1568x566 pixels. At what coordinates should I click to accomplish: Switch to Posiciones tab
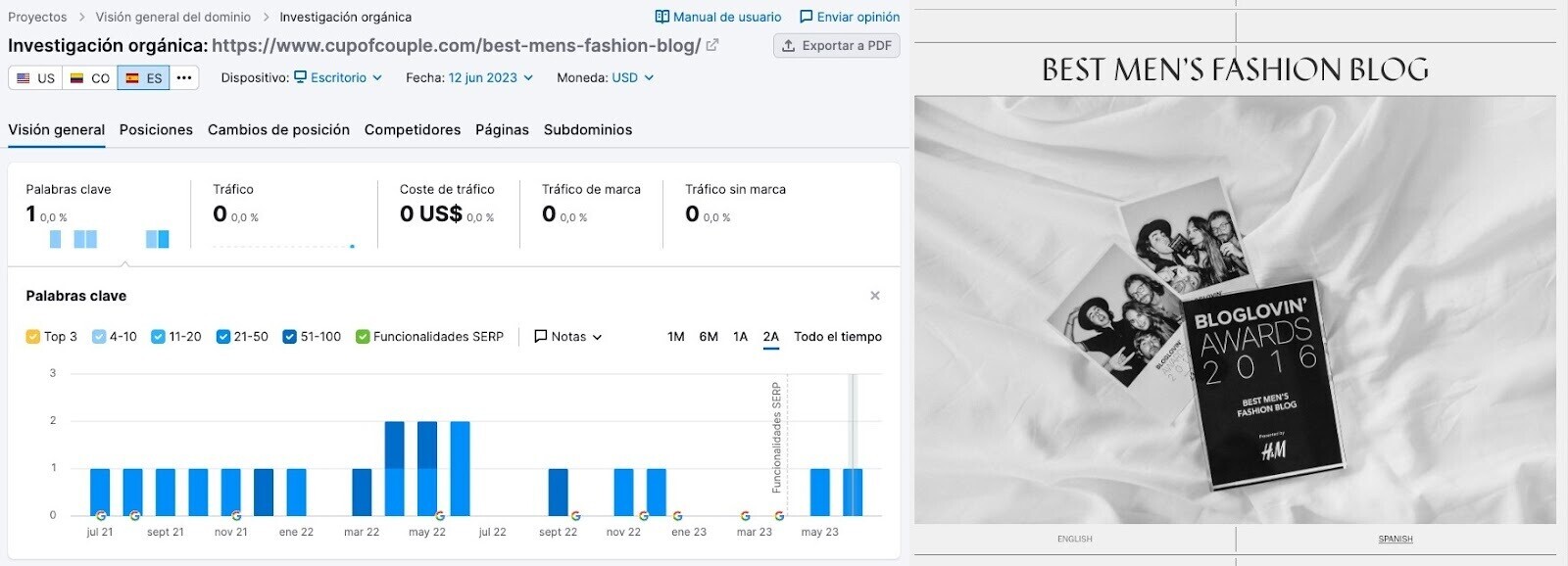click(x=156, y=129)
